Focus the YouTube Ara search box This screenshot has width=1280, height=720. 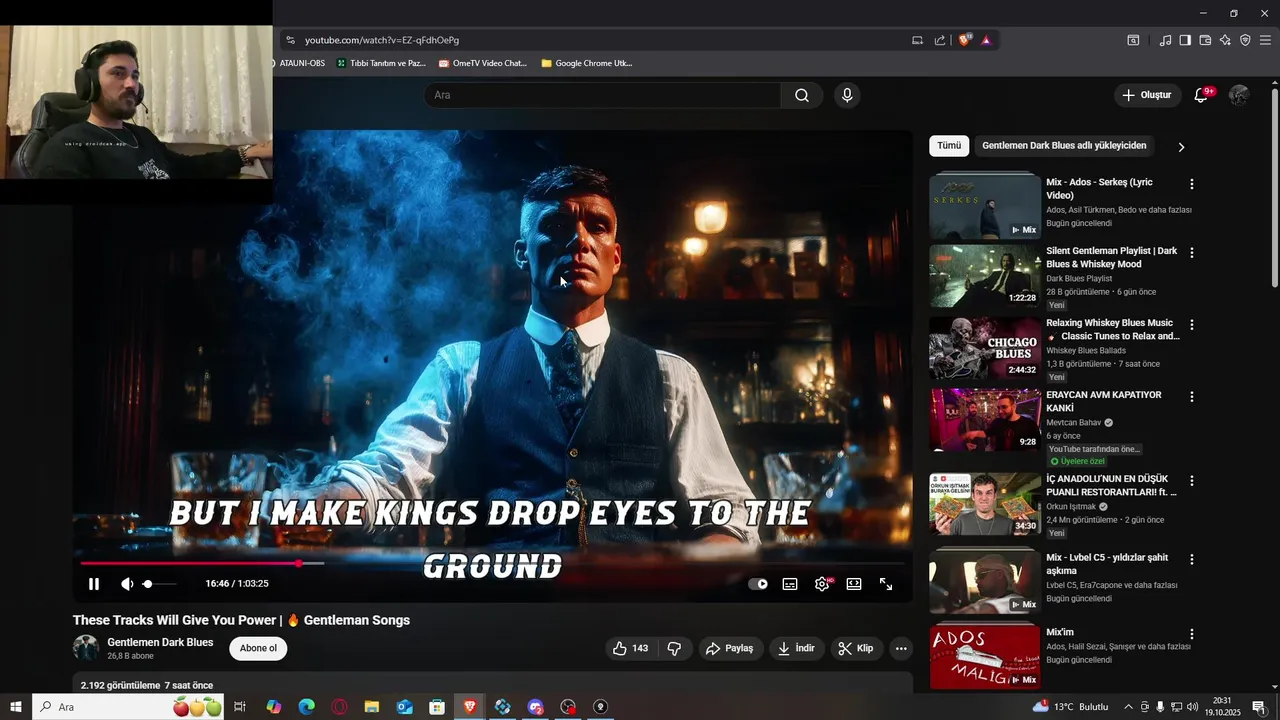pos(602,95)
